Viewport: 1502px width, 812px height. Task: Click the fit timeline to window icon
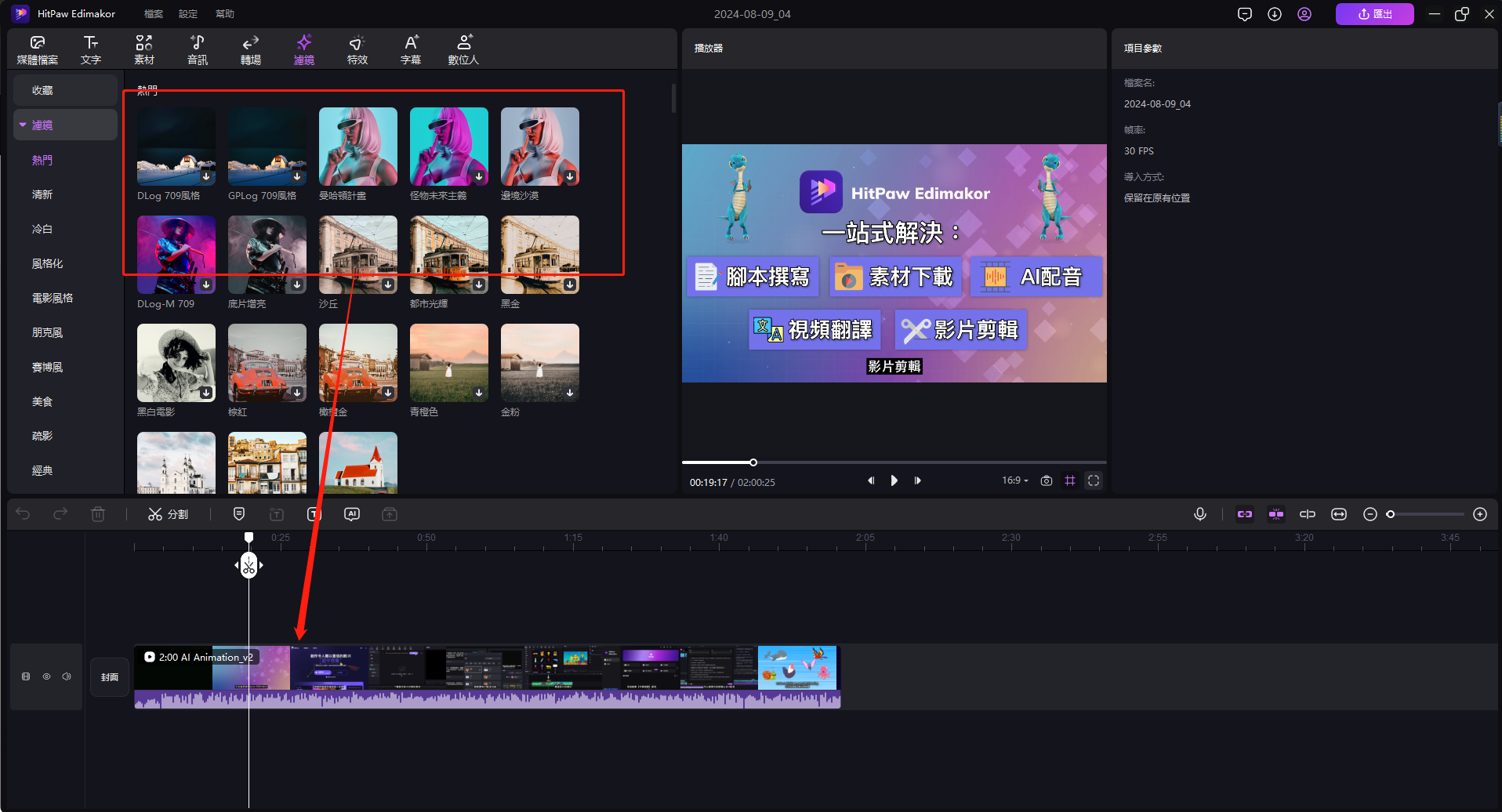1339,514
